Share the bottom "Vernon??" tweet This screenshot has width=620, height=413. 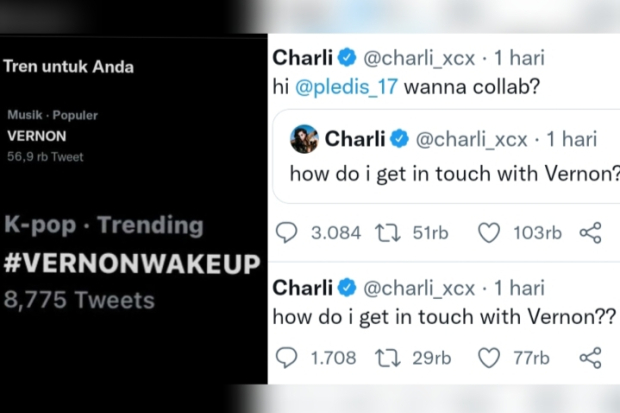click(591, 357)
